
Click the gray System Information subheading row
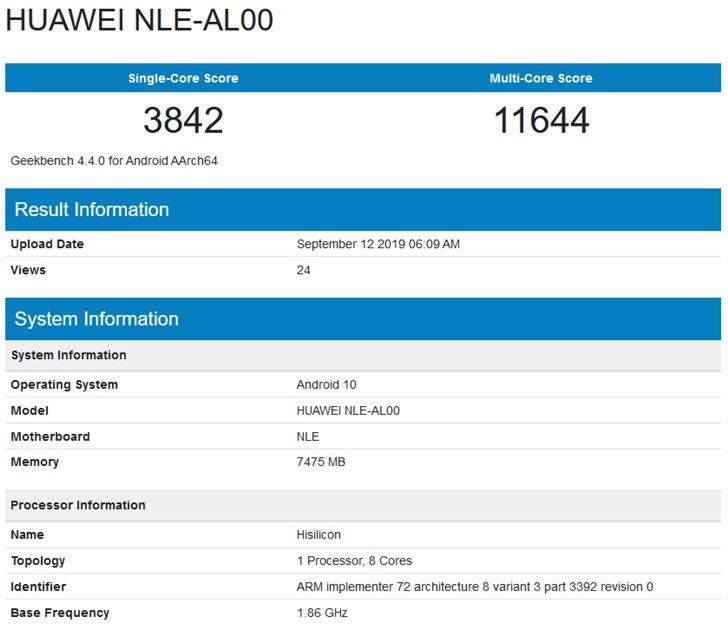pyautogui.click(x=363, y=355)
